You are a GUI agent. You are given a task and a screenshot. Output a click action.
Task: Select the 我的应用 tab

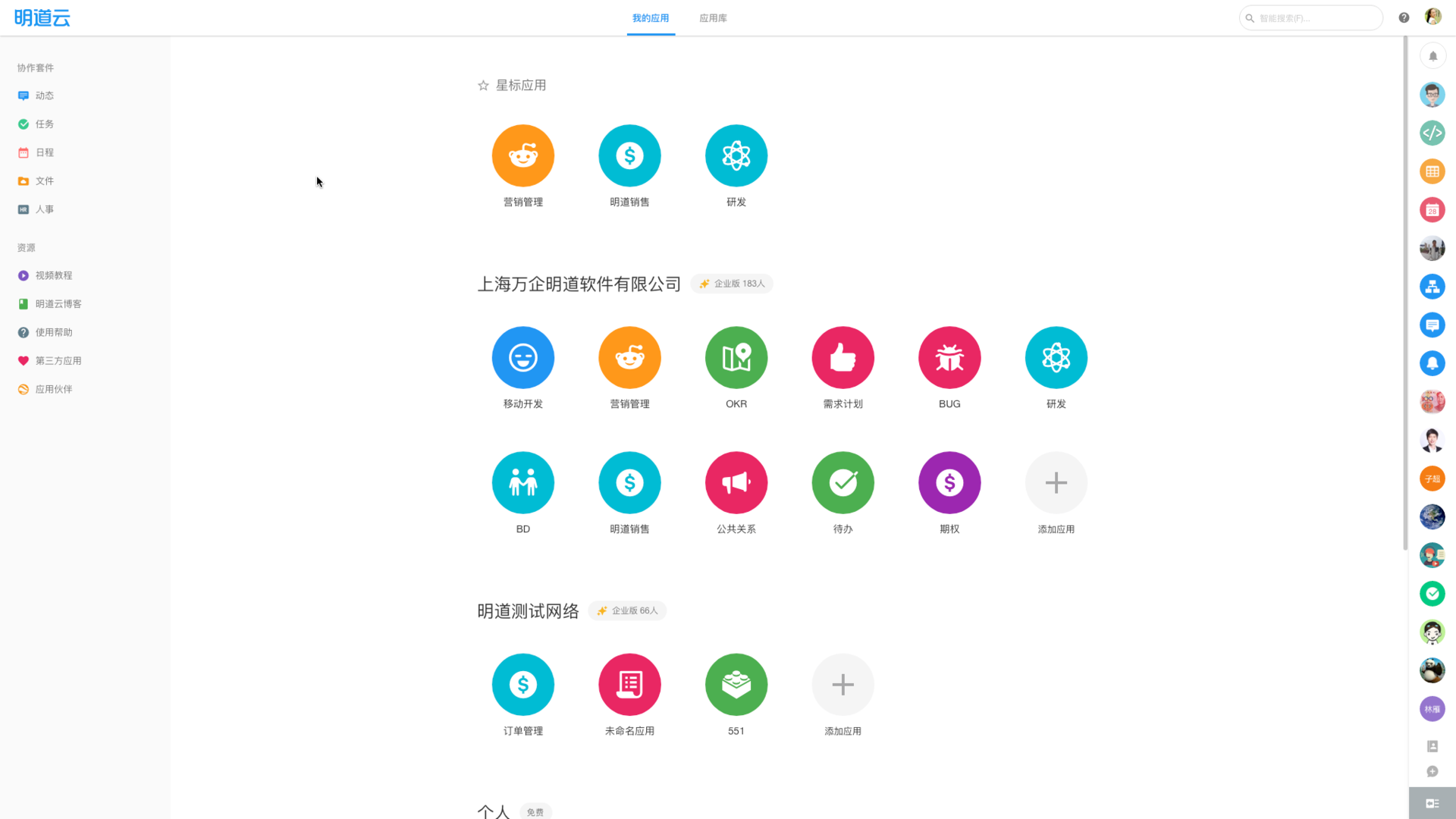click(x=651, y=18)
